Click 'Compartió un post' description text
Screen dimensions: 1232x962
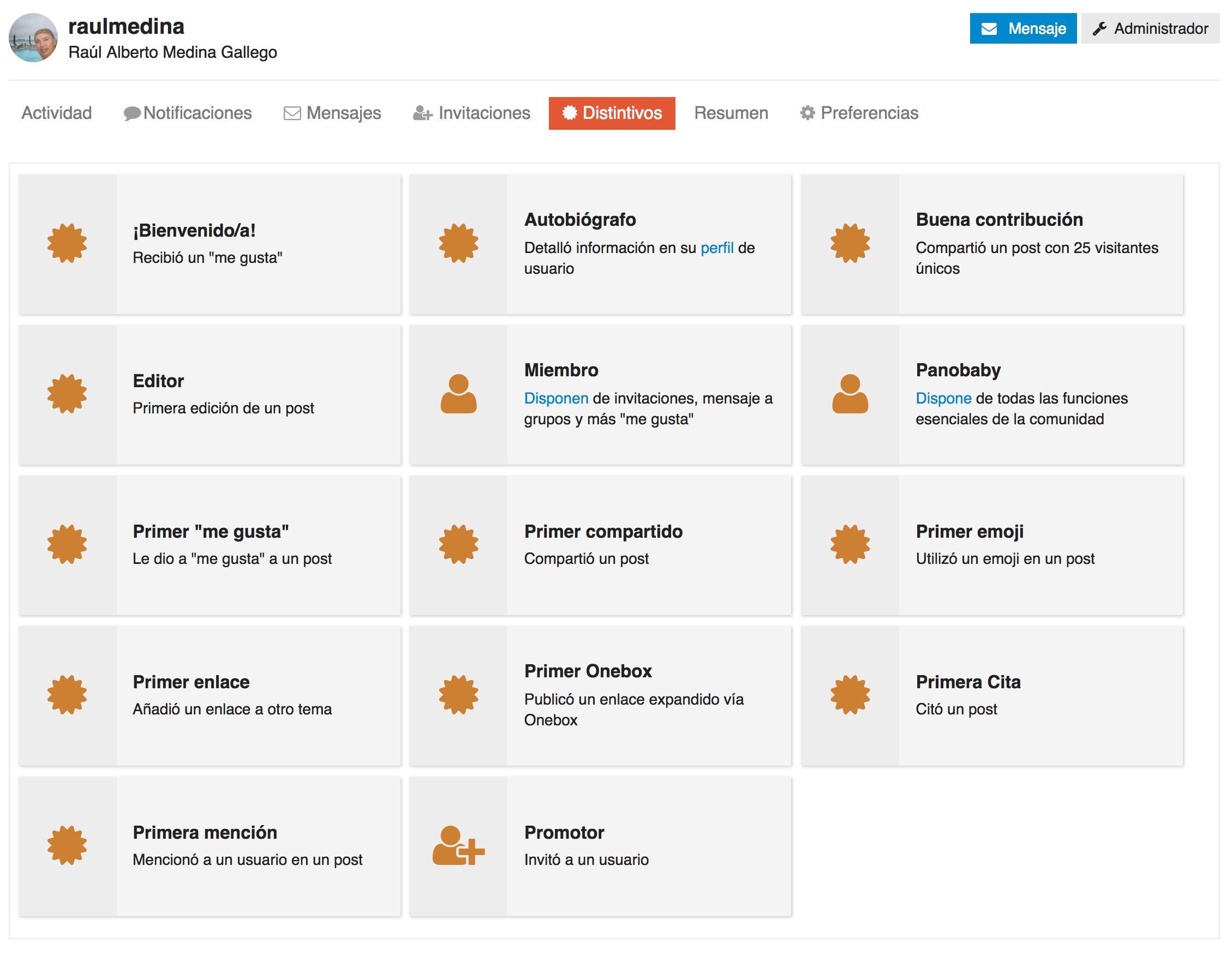(x=587, y=558)
